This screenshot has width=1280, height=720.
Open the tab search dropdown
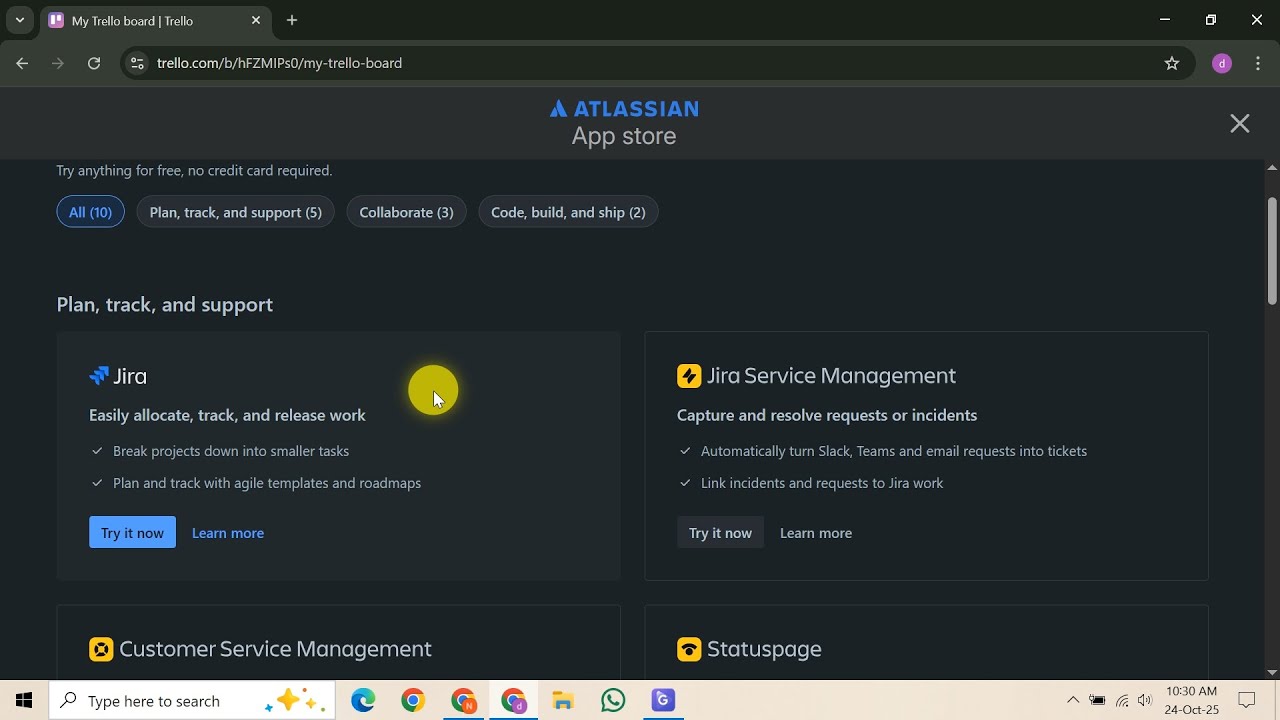tap(19, 20)
